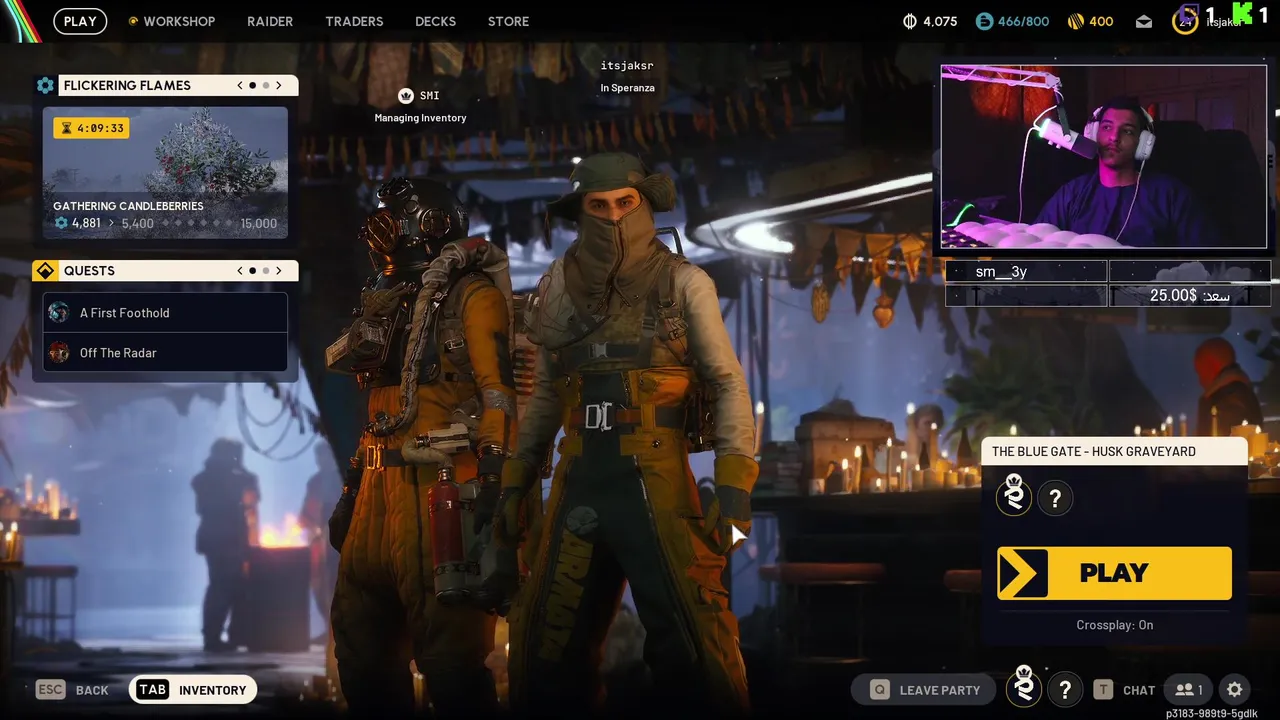The height and width of the screenshot is (720, 1280).
Task: Click the Leave Party button
Action: coord(924,690)
